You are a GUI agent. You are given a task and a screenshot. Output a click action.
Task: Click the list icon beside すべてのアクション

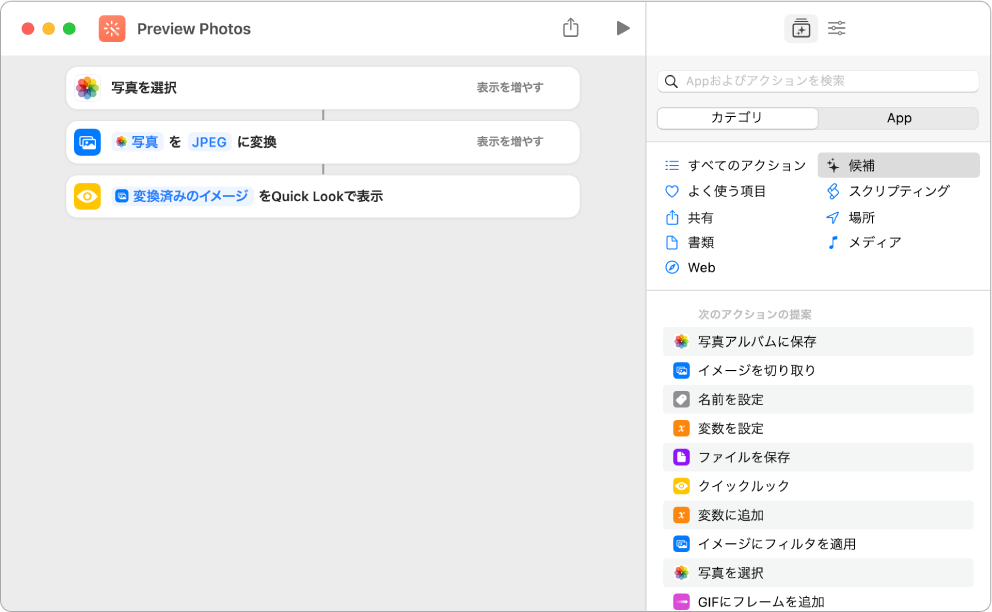pos(672,166)
